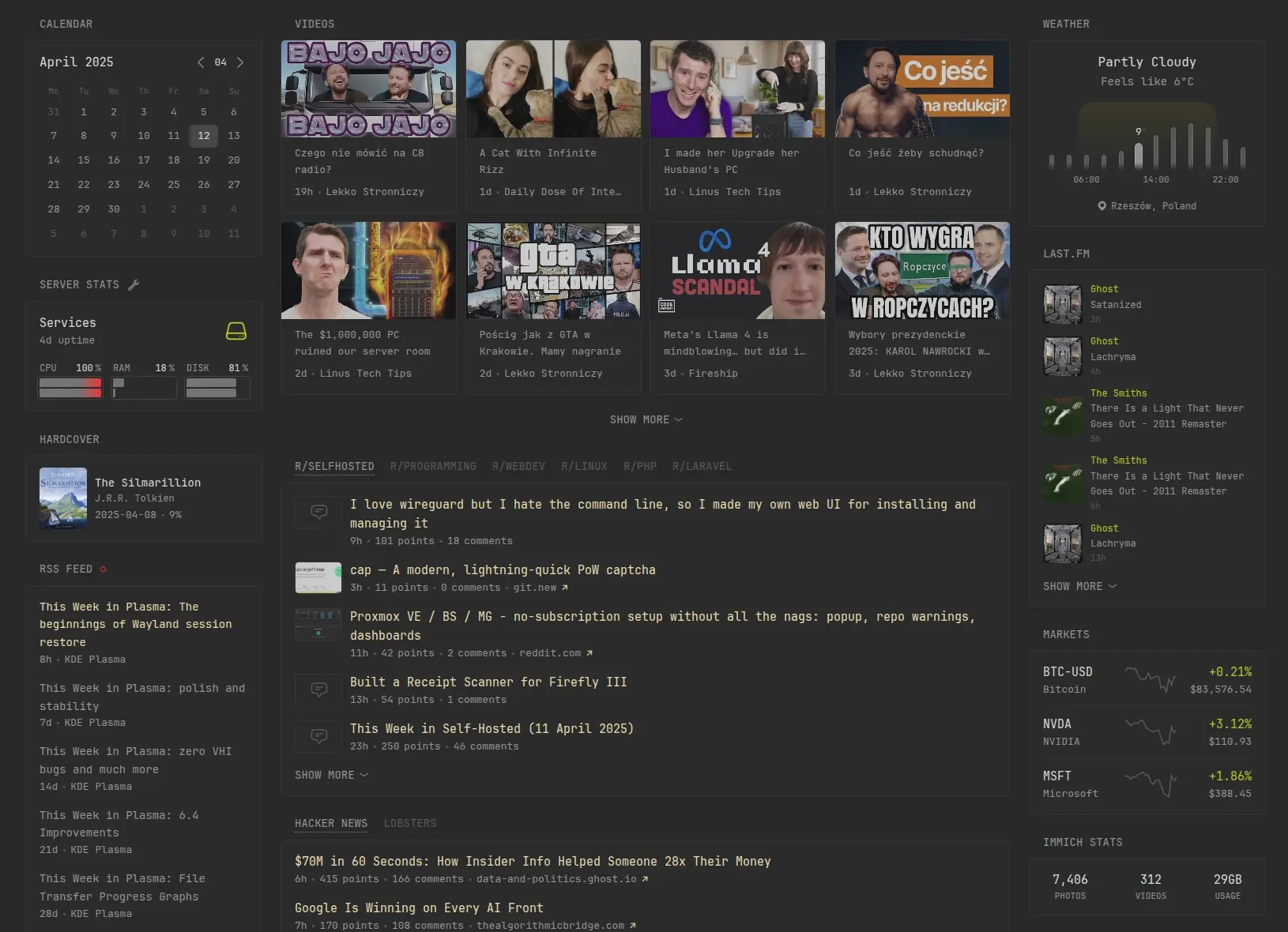The width and height of the screenshot is (1288, 932).
Task: Select the R/SELFHOSTED tab
Action: tap(334, 467)
